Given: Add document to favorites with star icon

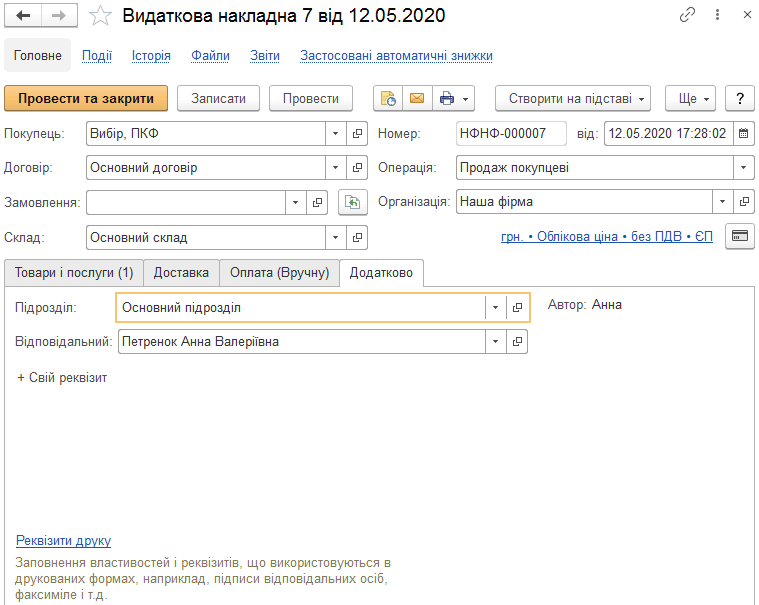Looking at the screenshot, I should pos(100,16).
